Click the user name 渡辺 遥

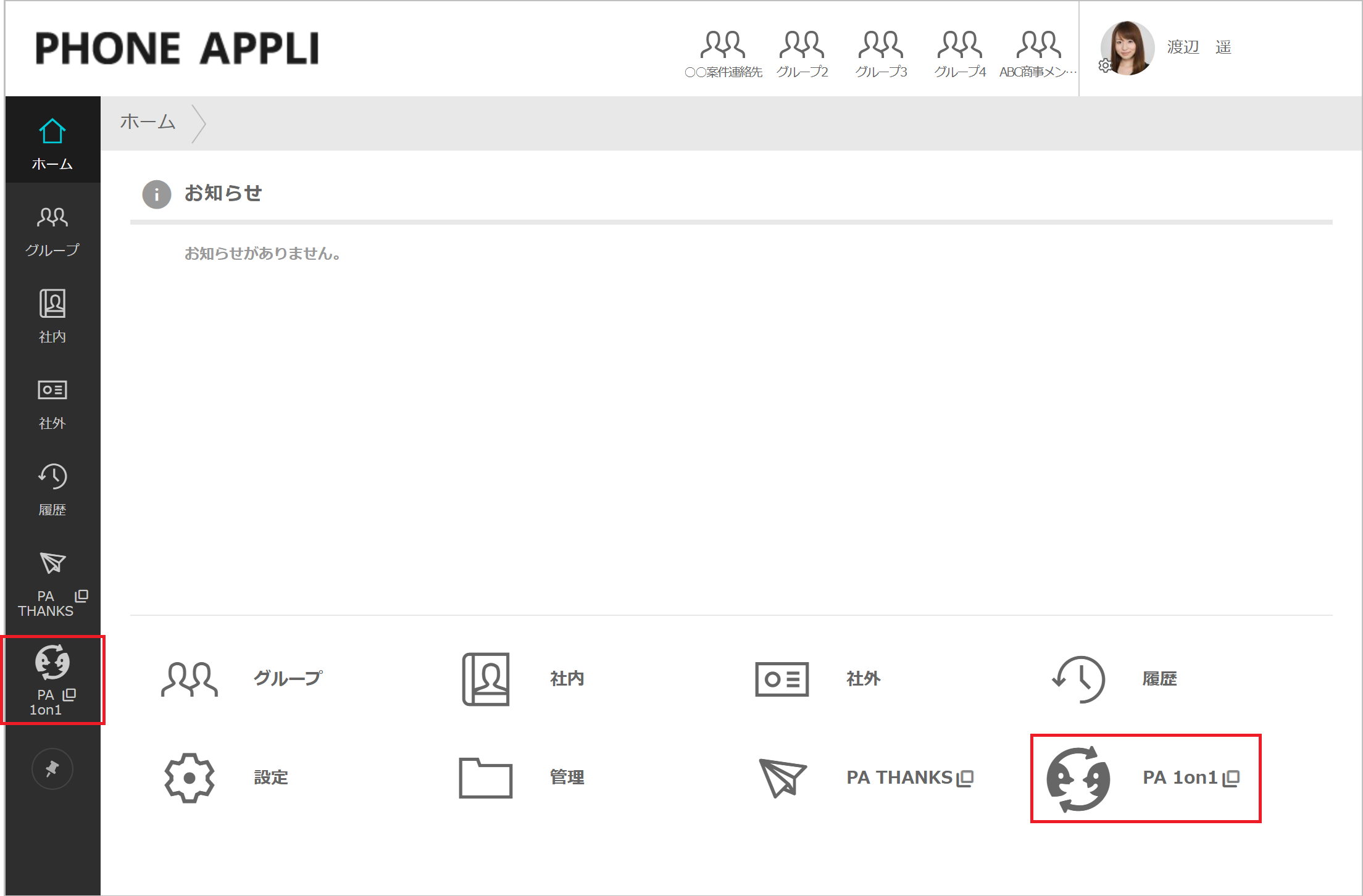[x=1199, y=48]
